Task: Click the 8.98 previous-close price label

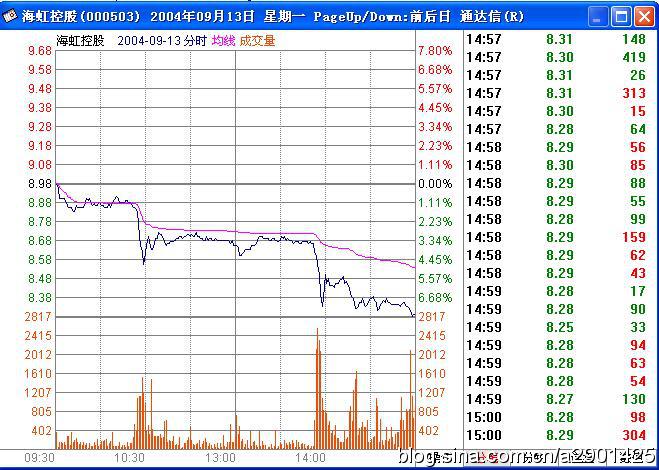Action: [40, 184]
